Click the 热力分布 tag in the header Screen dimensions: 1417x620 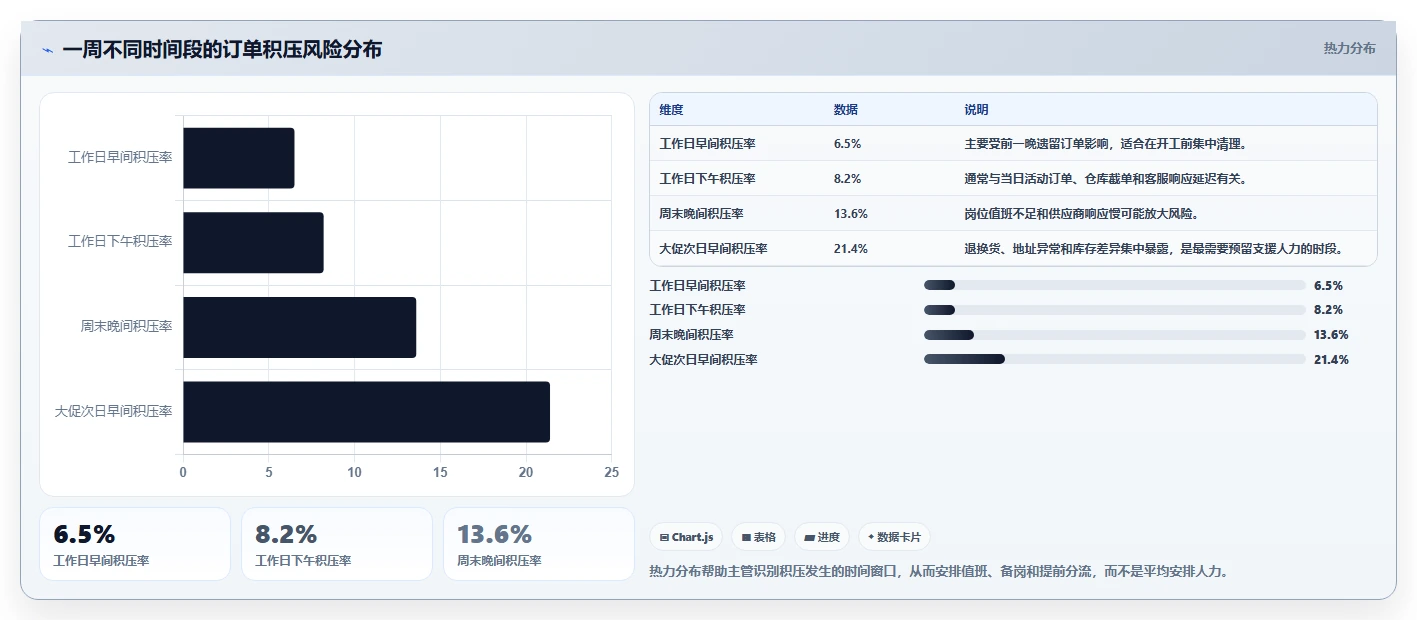[1349, 48]
